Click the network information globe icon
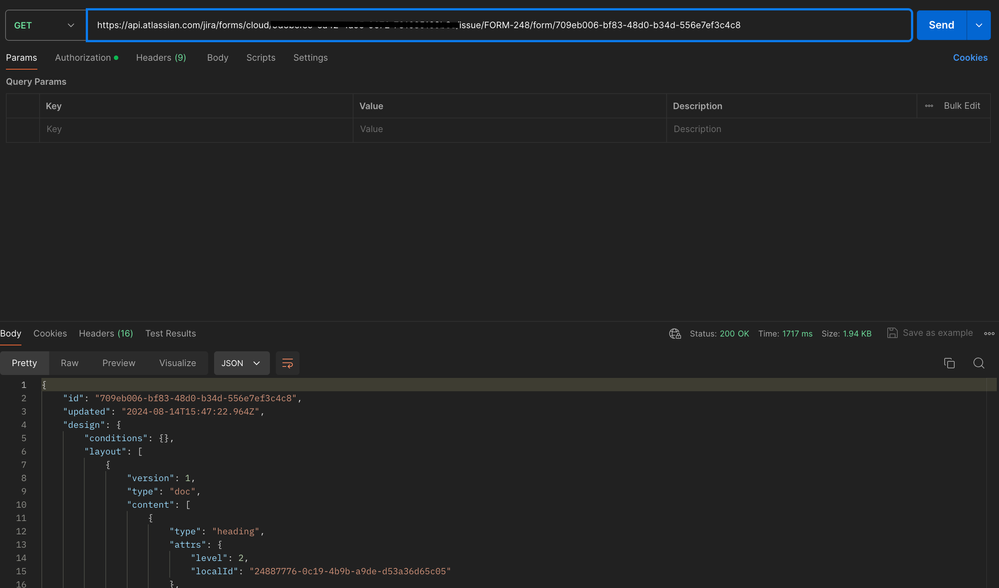Screen dimensions: 999x588 click(x=676, y=333)
